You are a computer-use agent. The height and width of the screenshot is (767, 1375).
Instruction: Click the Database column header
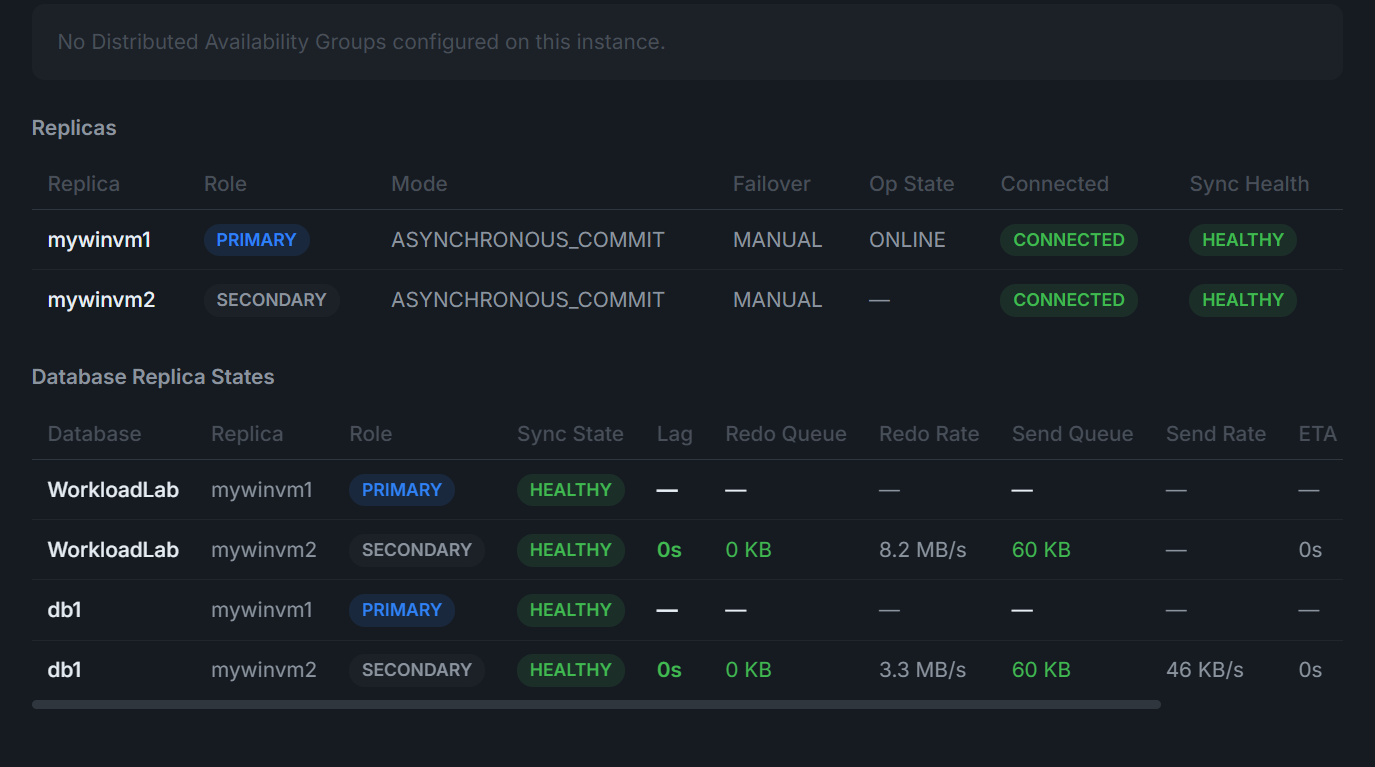tap(95, 434)
